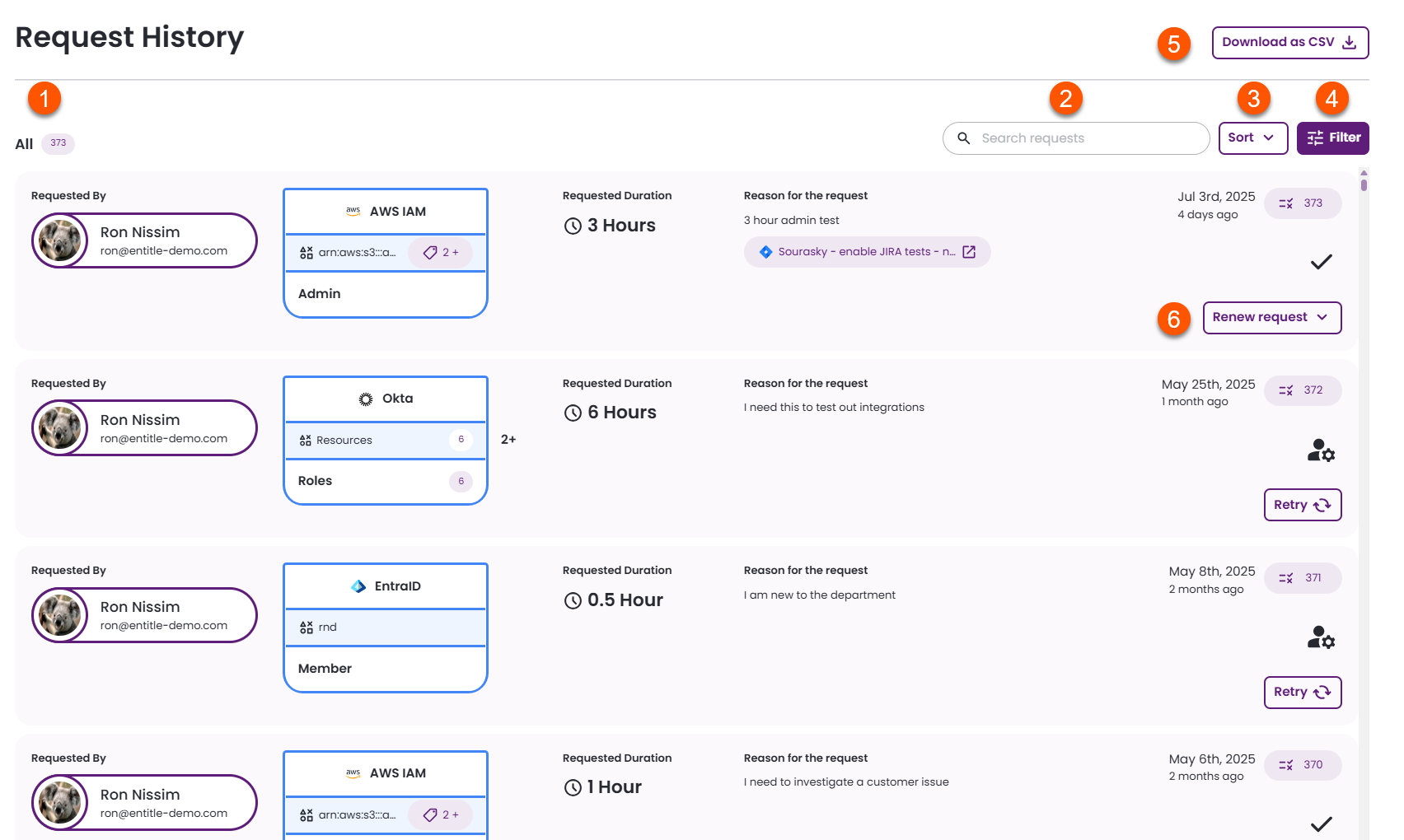Screen dimensions: 1404x840
Task: Expand the Renew request dropdown
Action: (1271, 318)
